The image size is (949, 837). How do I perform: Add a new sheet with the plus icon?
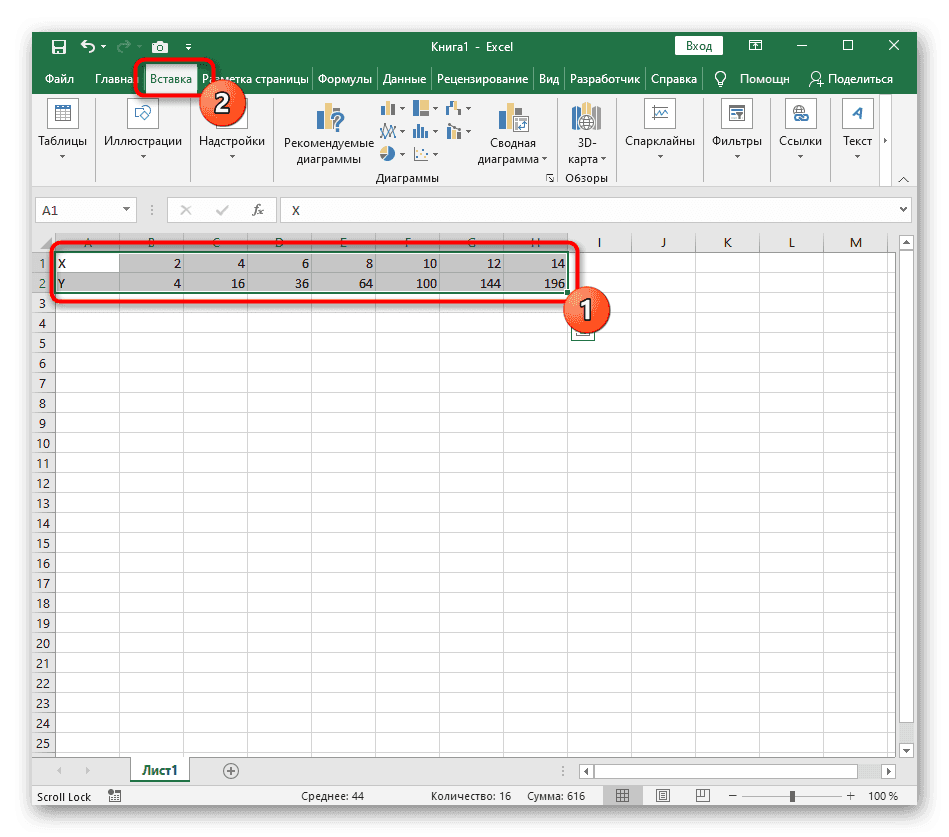[x=231, y=770]
